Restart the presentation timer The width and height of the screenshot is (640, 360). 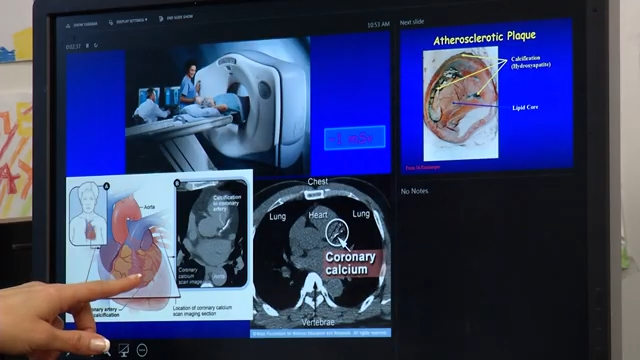96,45
